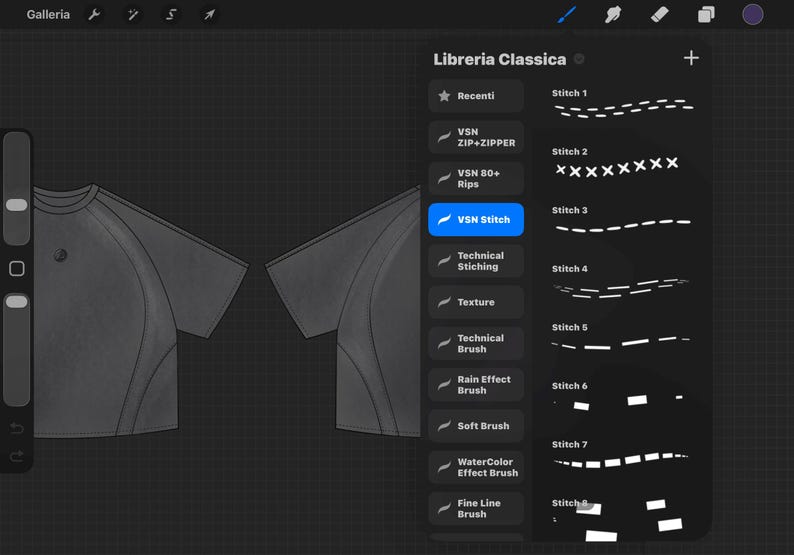The width and height of the screenshot is (794, 555).
Task: Open the VSN 80+ Rips brush set
Action: (476, 178)
